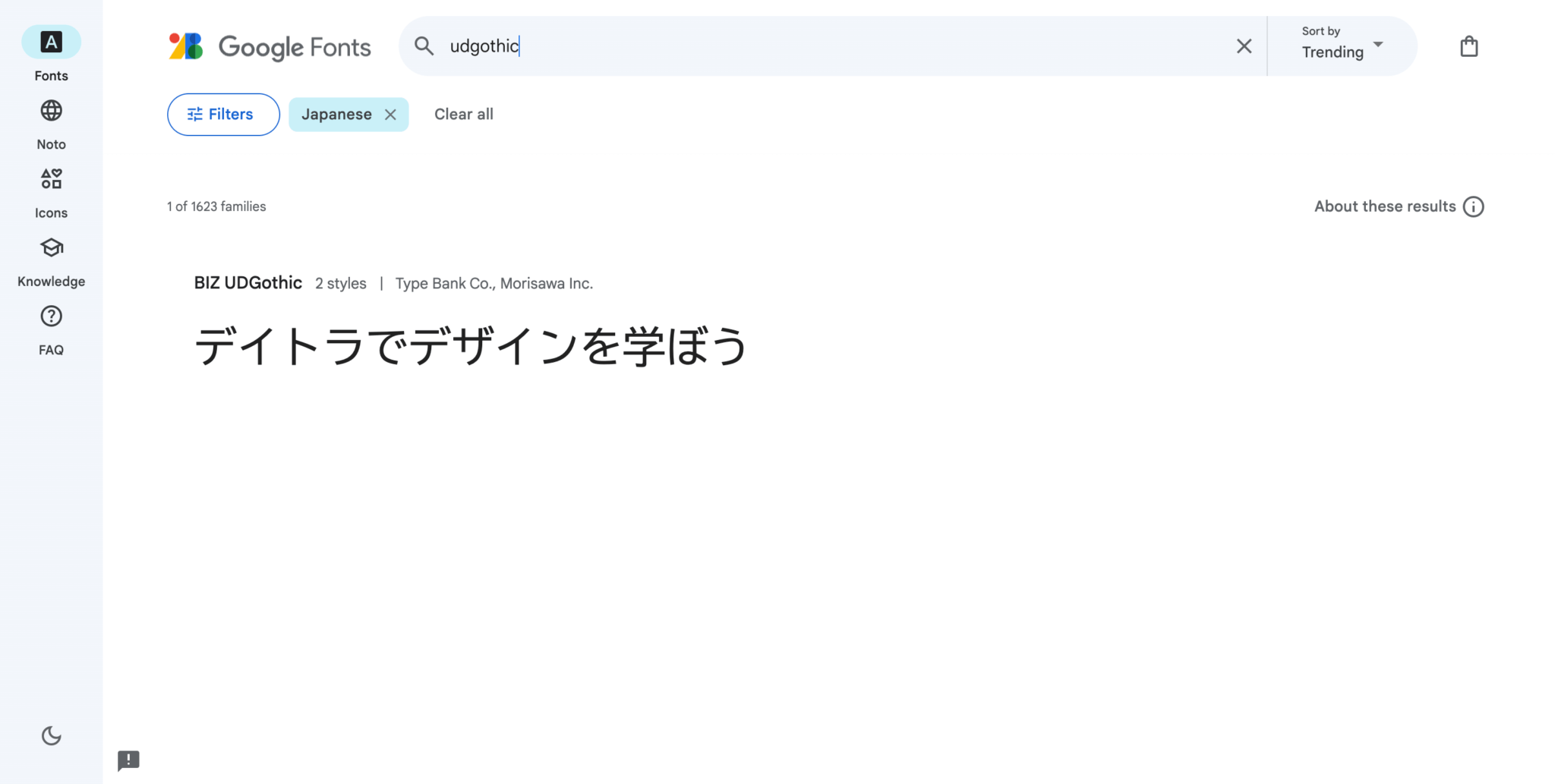
Task: Open the shopping bag selection icon
Action: (1468, 46)
